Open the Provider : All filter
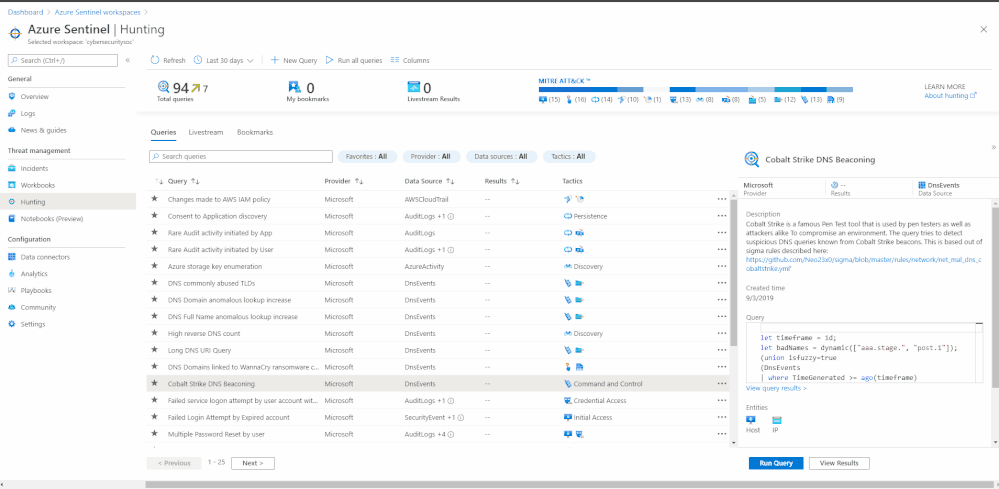The height and width of the screenshot is (489, 999). (x=431, y=156)
